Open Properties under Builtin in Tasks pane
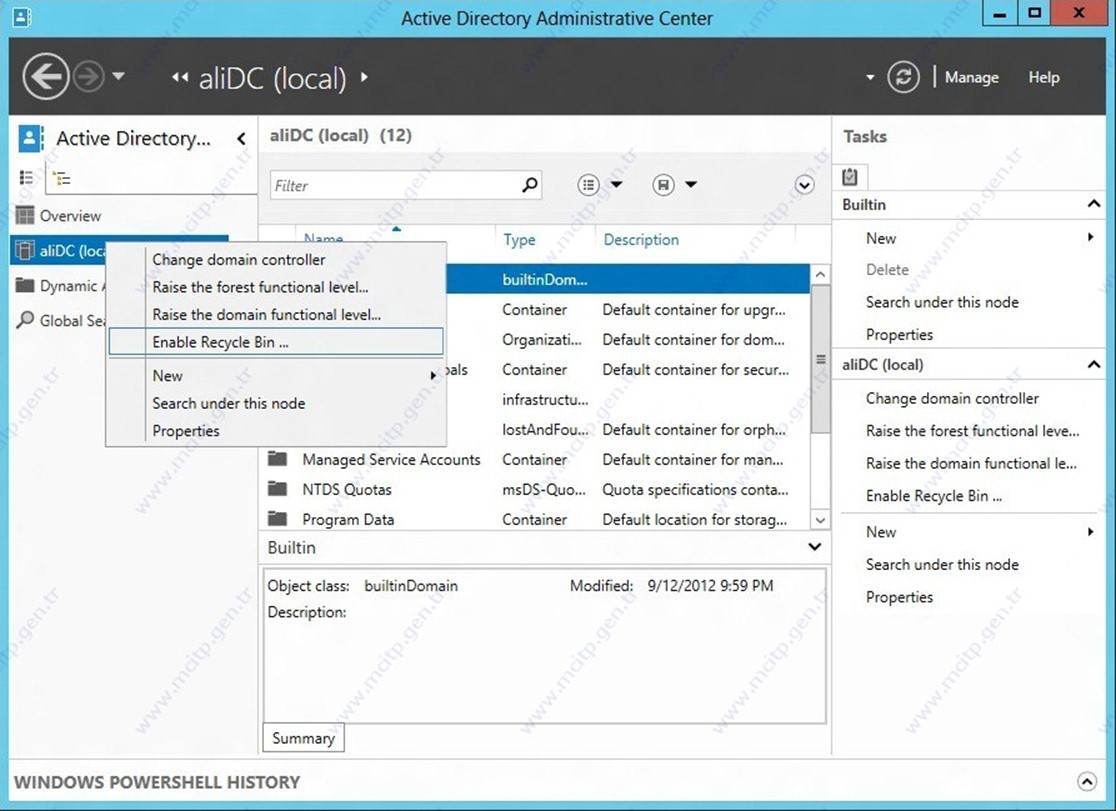This screenshot has width=1116, height=811. 900,335
